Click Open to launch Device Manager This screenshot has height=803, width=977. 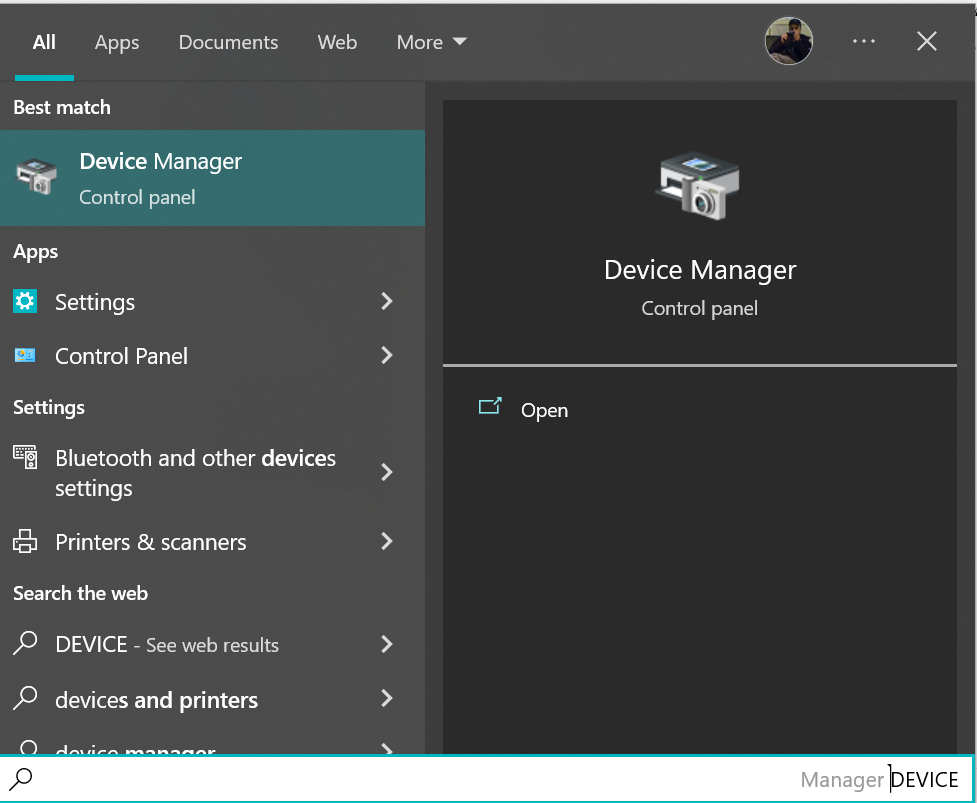544,411
